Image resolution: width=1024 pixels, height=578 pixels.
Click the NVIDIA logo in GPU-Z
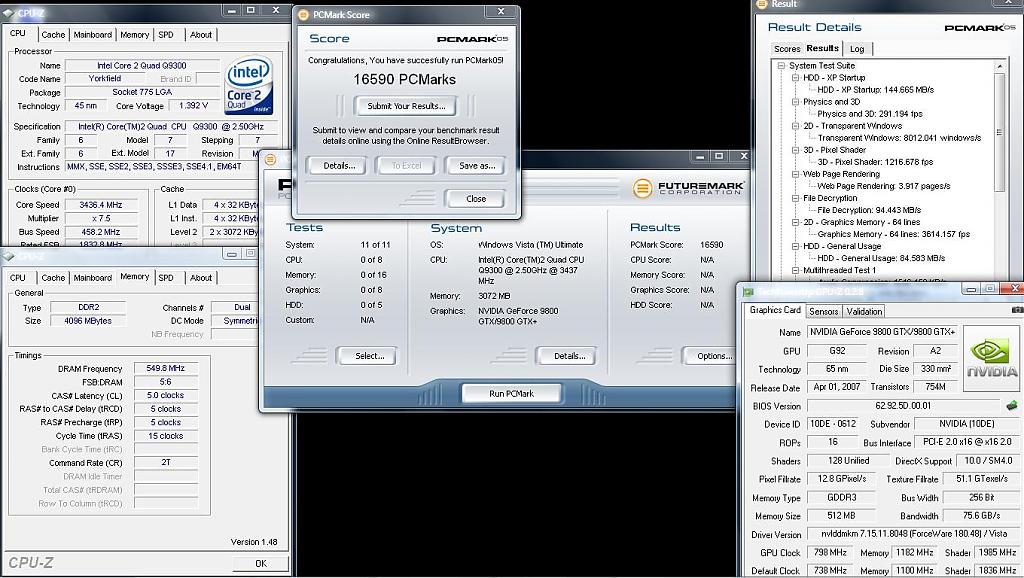coord(991,358)
